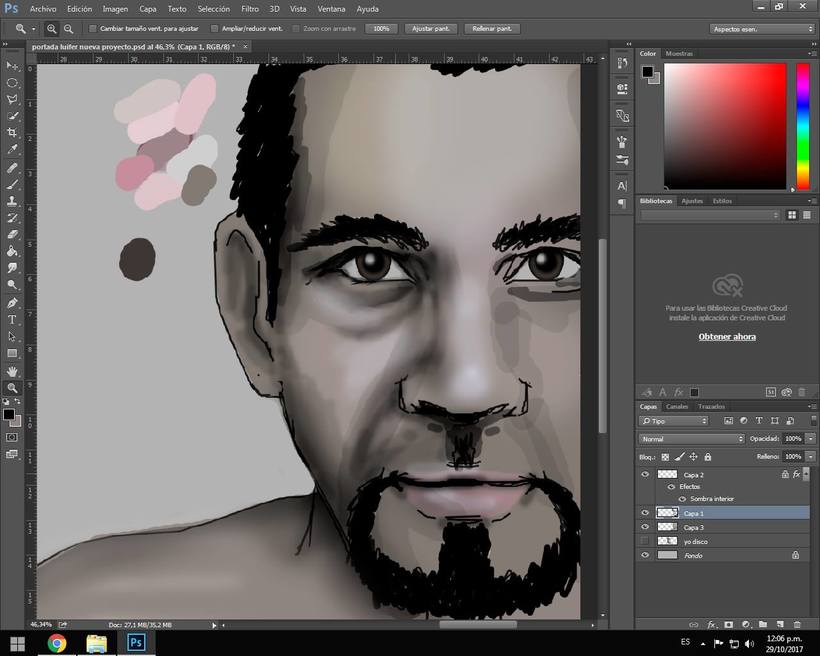Viewport: 820px width, 656px height.
Task: Select the Move tool
Action: pyautogui.click(x=13, y=66)
